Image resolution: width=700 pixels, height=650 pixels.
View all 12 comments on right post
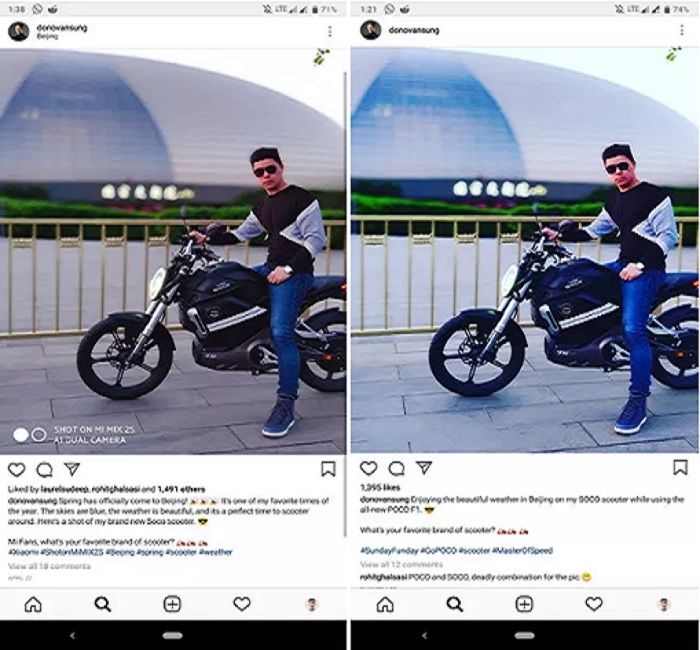coord(401,564)
